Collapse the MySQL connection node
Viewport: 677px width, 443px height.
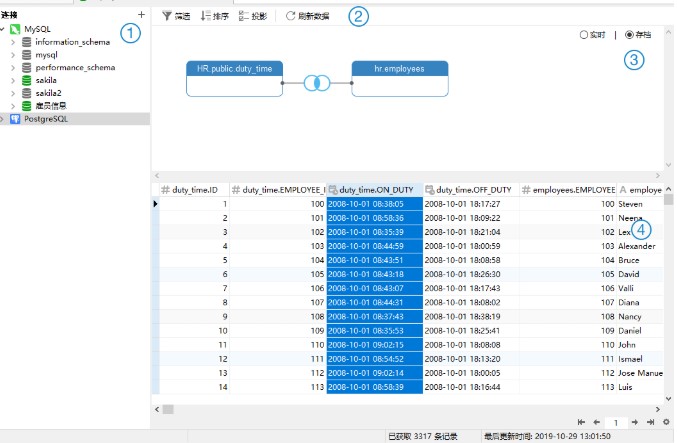pyautogui.click(x=4, y=29)
